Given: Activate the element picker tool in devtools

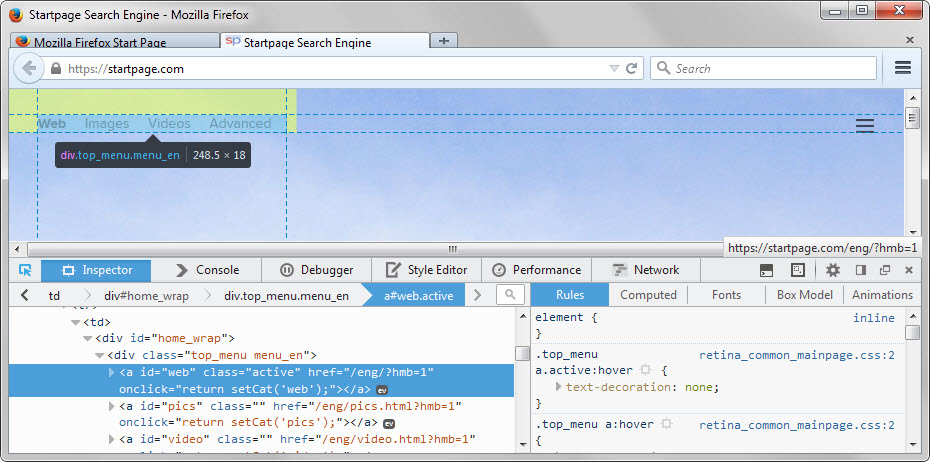Looking at the screenshot, I should click(25, 270).
